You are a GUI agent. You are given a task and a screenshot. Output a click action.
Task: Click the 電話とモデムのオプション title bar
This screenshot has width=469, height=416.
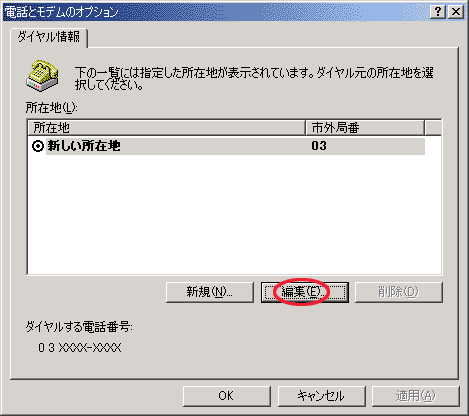pyautogui.click(x=217, y=12)
